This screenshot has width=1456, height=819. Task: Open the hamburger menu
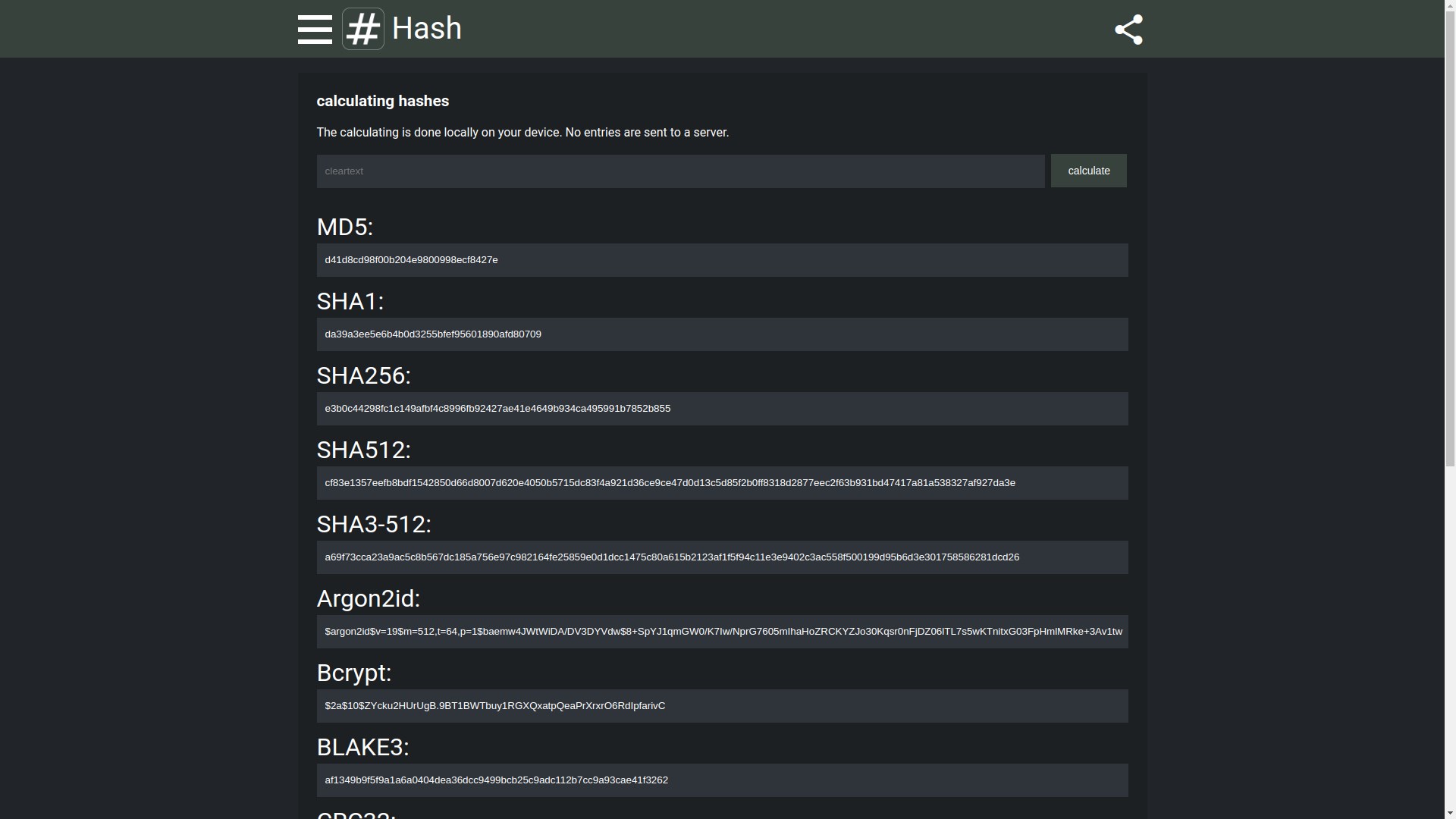click(315, 30)
